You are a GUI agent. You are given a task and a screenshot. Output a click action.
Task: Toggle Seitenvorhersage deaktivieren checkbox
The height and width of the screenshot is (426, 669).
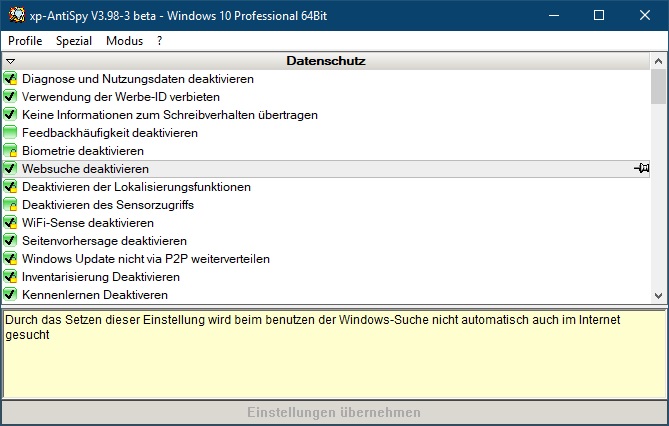(x=10, y=240)
